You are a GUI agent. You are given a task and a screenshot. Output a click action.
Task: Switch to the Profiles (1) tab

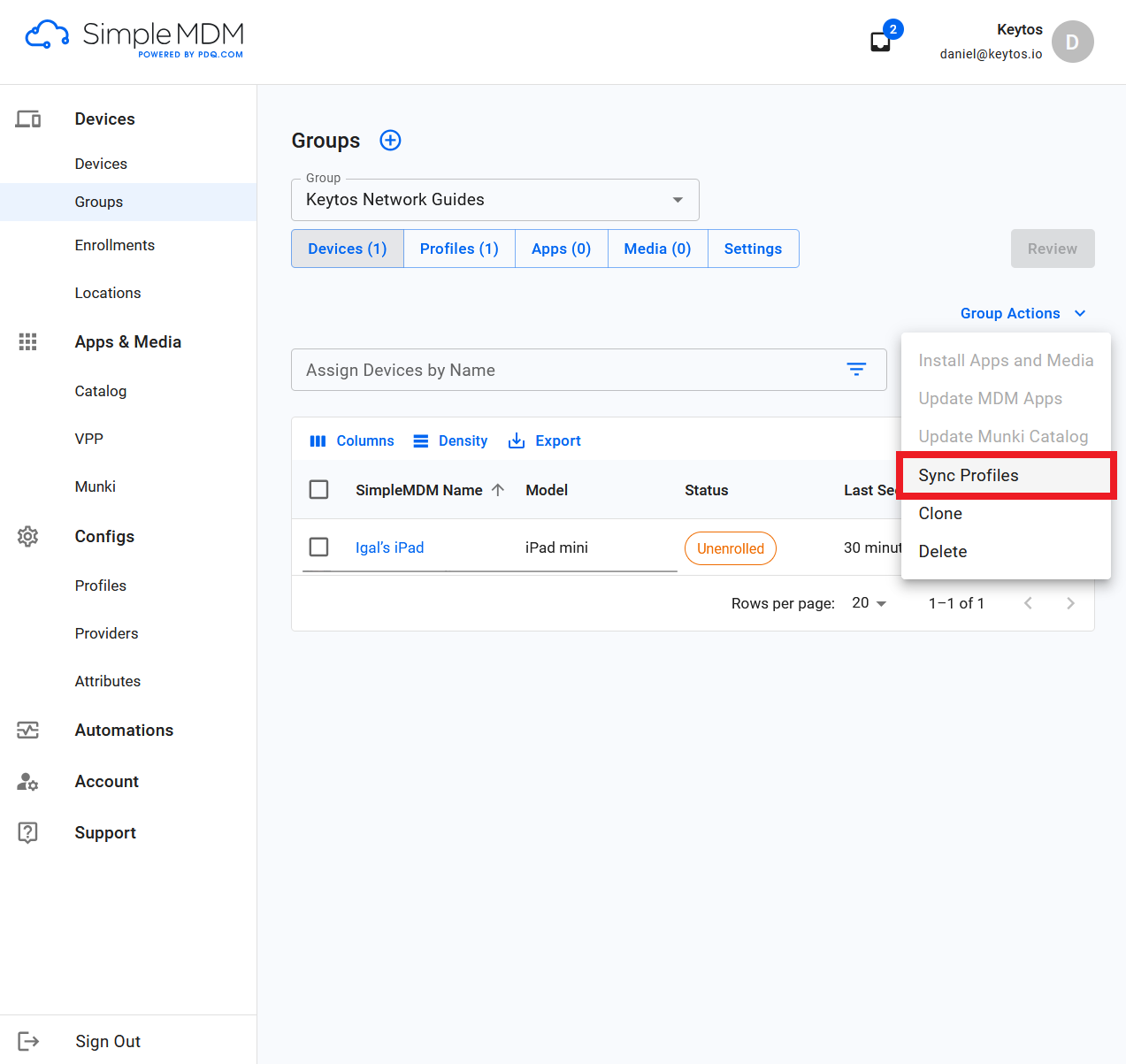[459, 249]
